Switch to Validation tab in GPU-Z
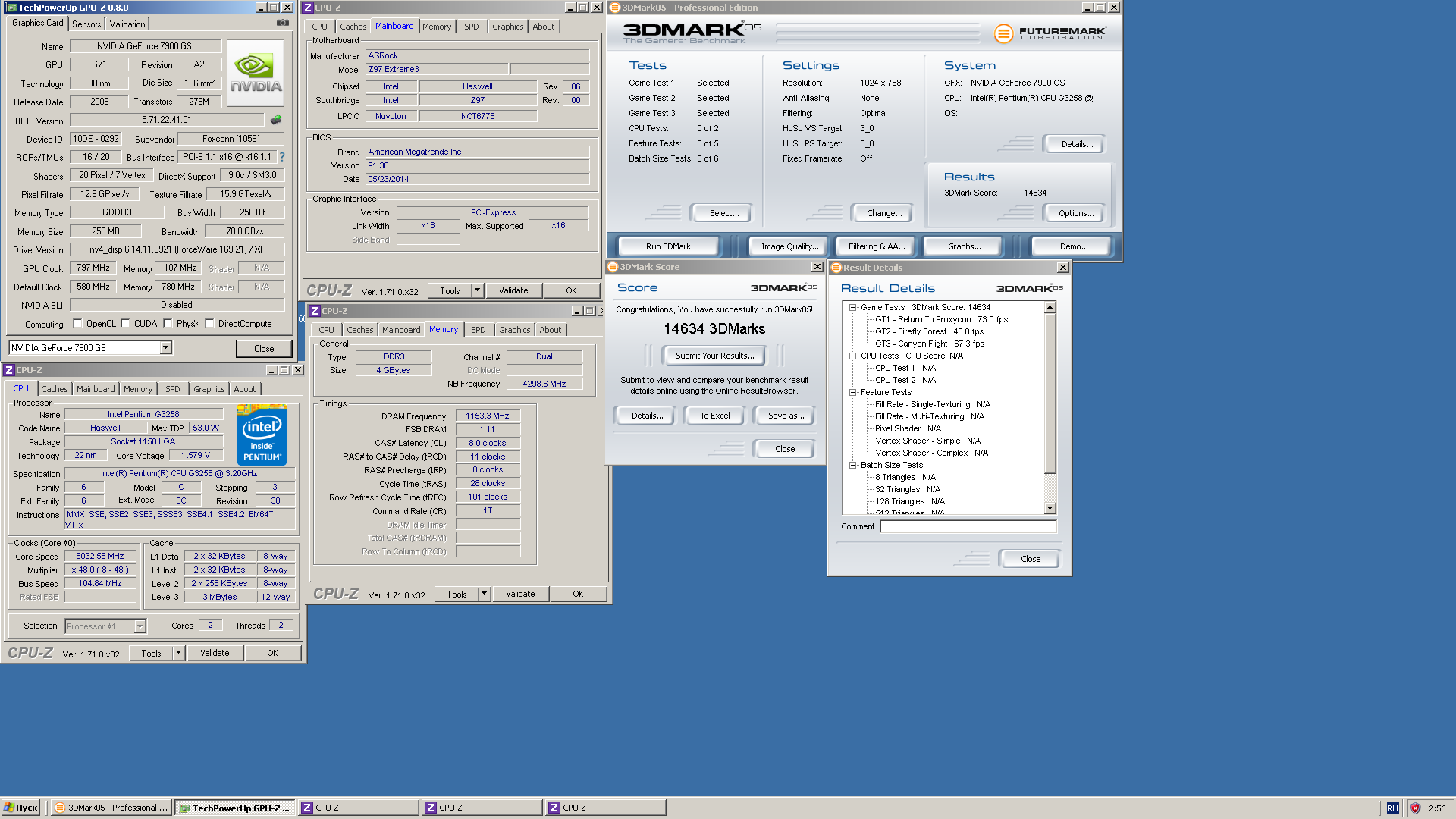The width and height of the screenshot is (1456, 819). coord(127,24)
